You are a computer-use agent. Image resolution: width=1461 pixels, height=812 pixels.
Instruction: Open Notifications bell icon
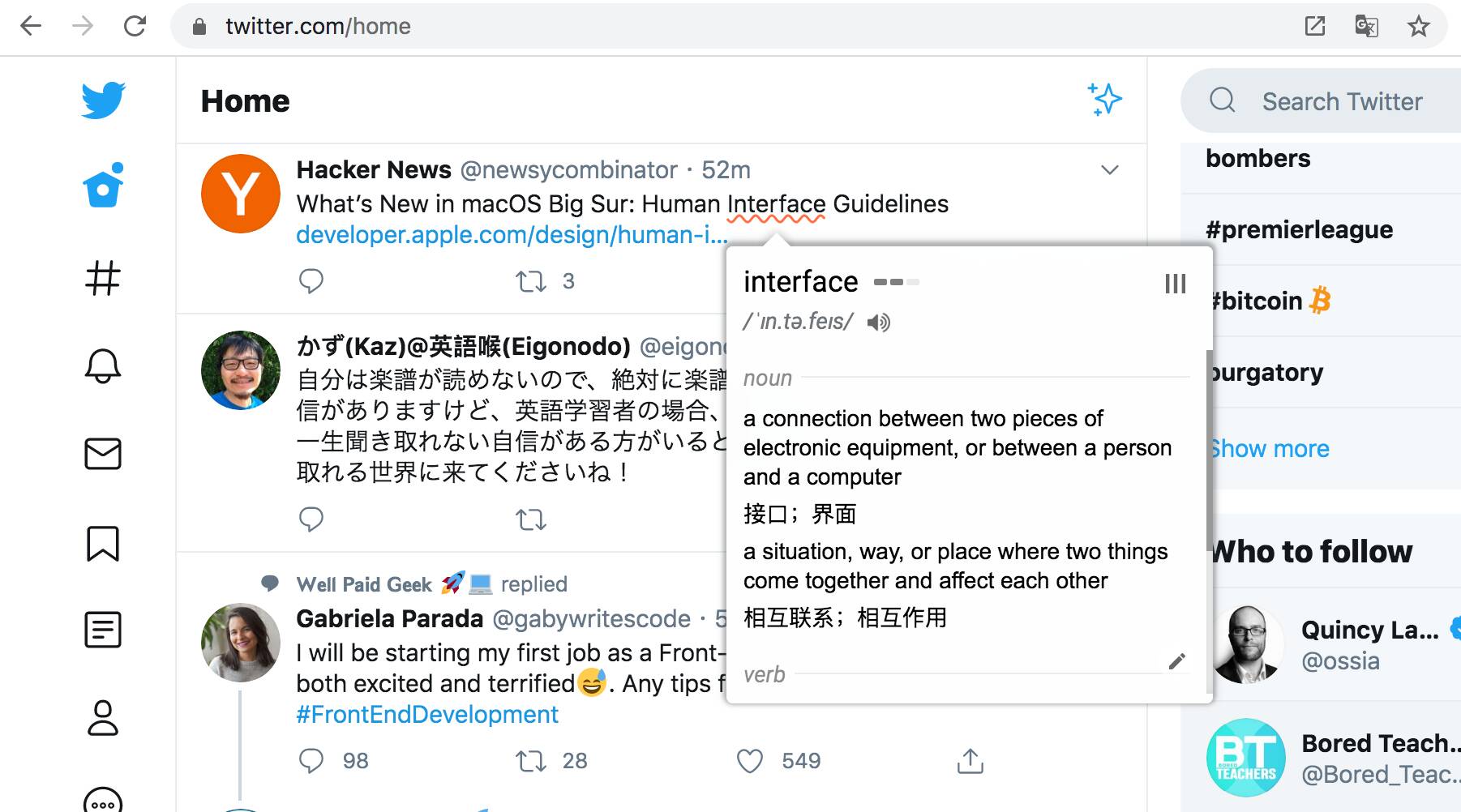pyautogui.click(x=103, y=366)
